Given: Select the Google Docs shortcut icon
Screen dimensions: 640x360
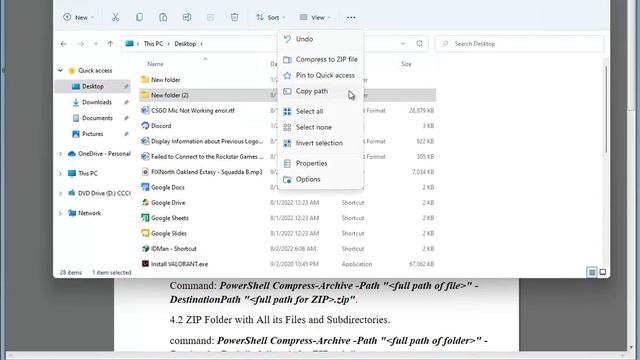Looking at the screenshot, I should pos(145,187).
